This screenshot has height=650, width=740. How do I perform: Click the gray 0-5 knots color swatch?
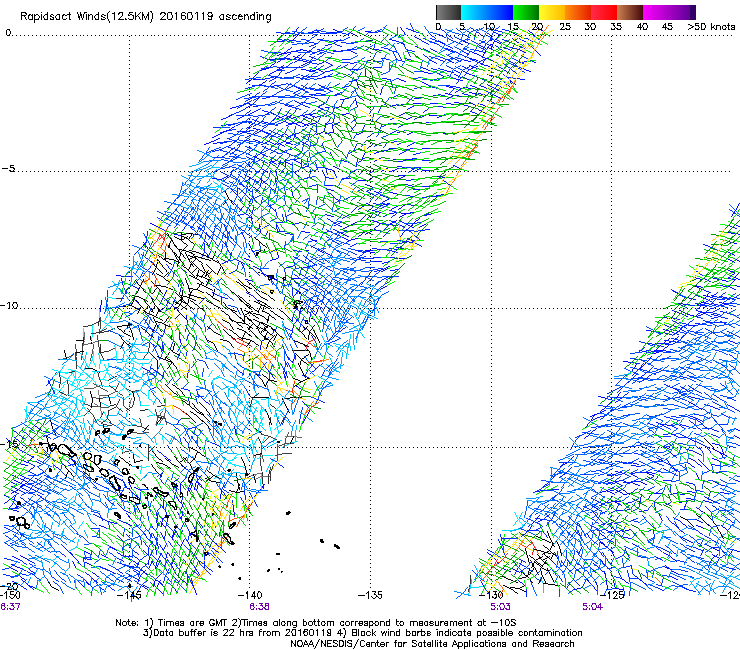(x=448, y=12)
